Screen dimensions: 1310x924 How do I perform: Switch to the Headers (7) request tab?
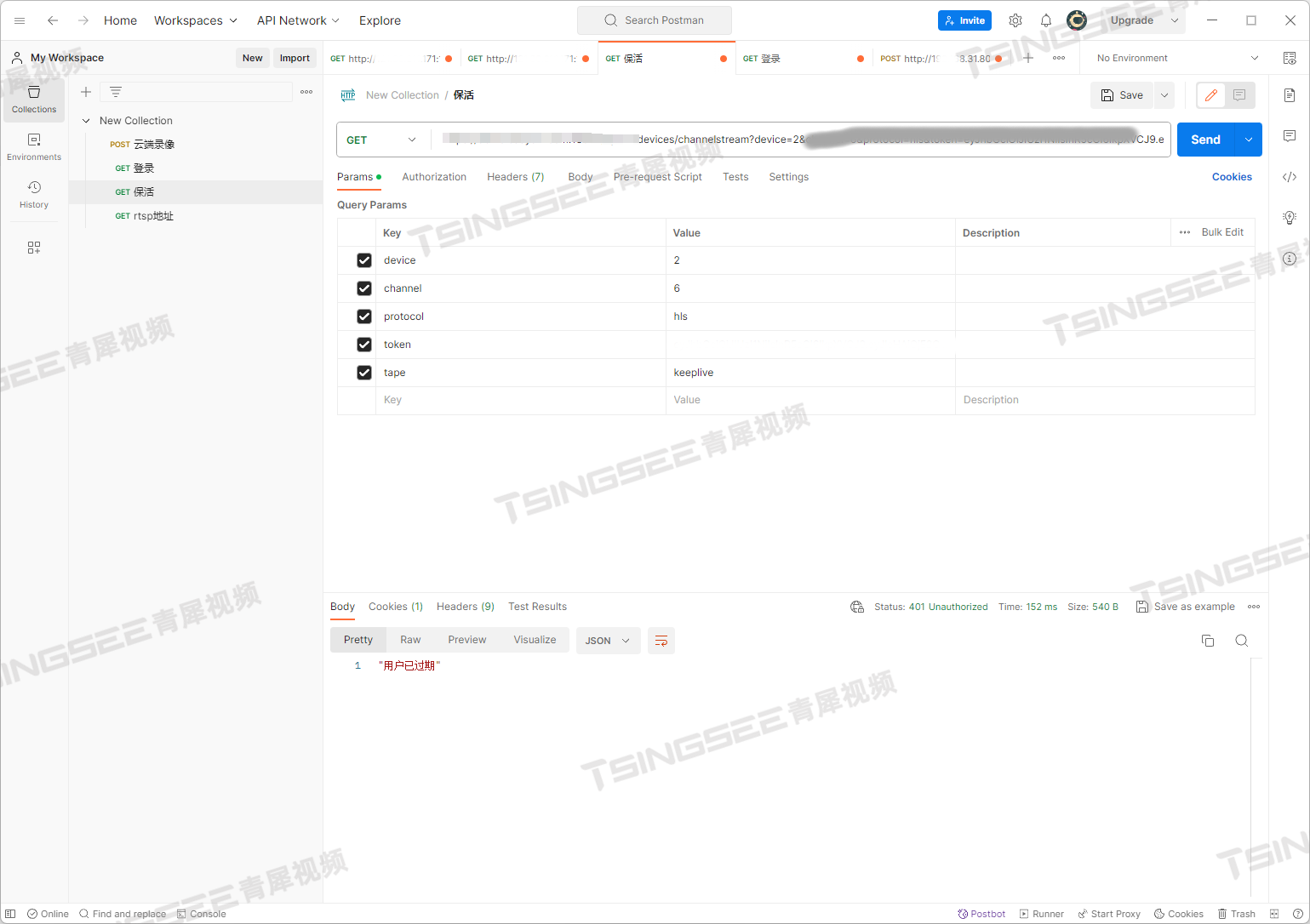[x=516, y=177]
